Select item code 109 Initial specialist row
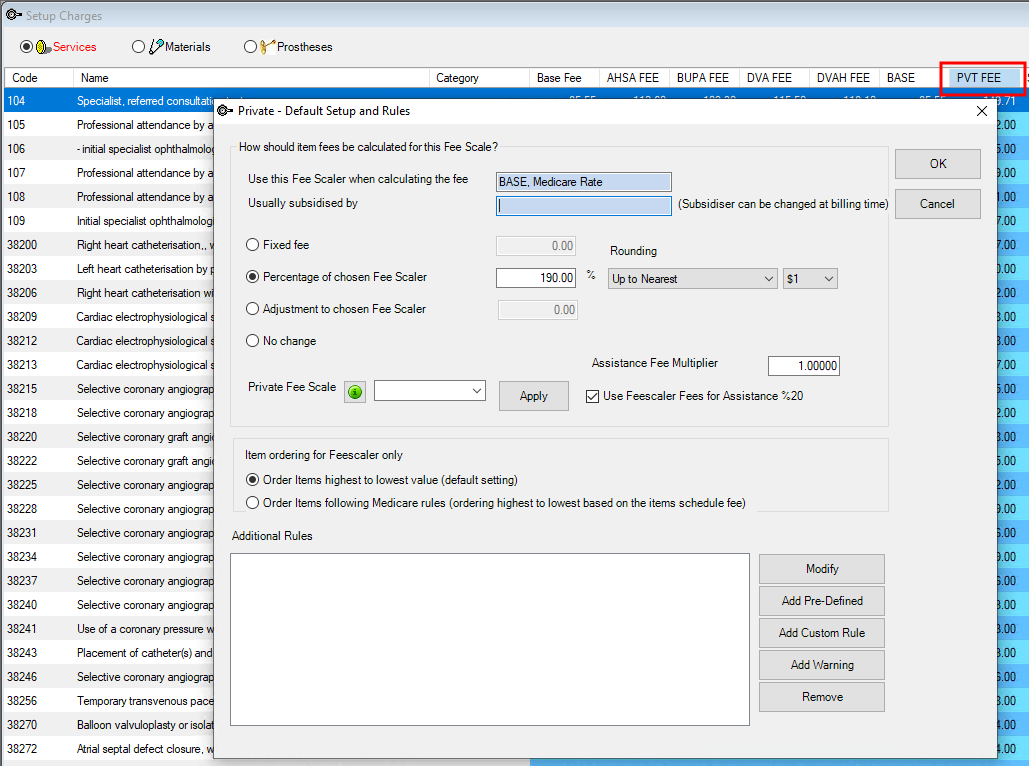The width and height of the screenshot is (1029, 766). (x=110, y=221)
